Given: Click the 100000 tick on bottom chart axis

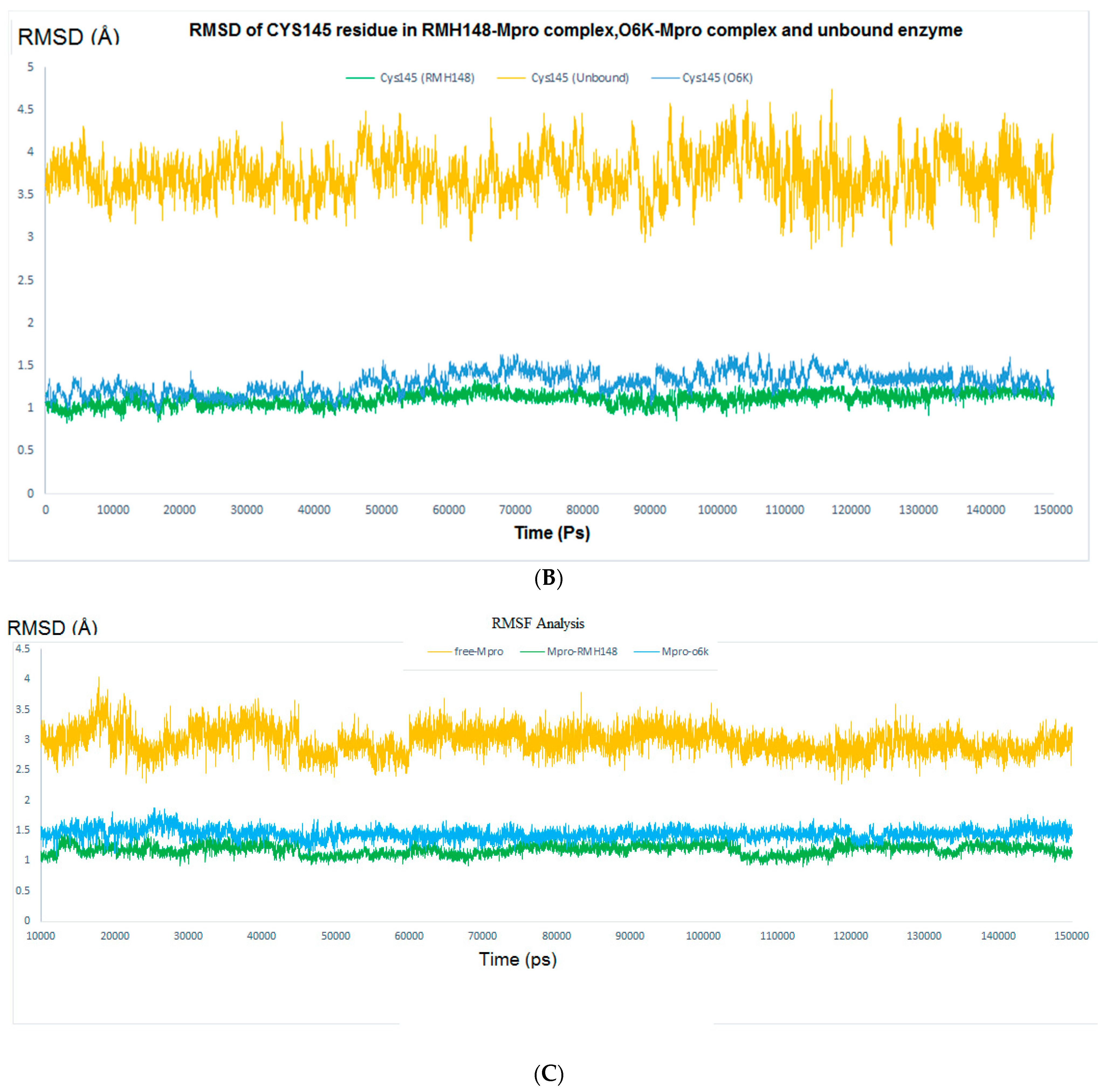Looking at the screenshot, I should pyautogui.click(x=703, y=936).
